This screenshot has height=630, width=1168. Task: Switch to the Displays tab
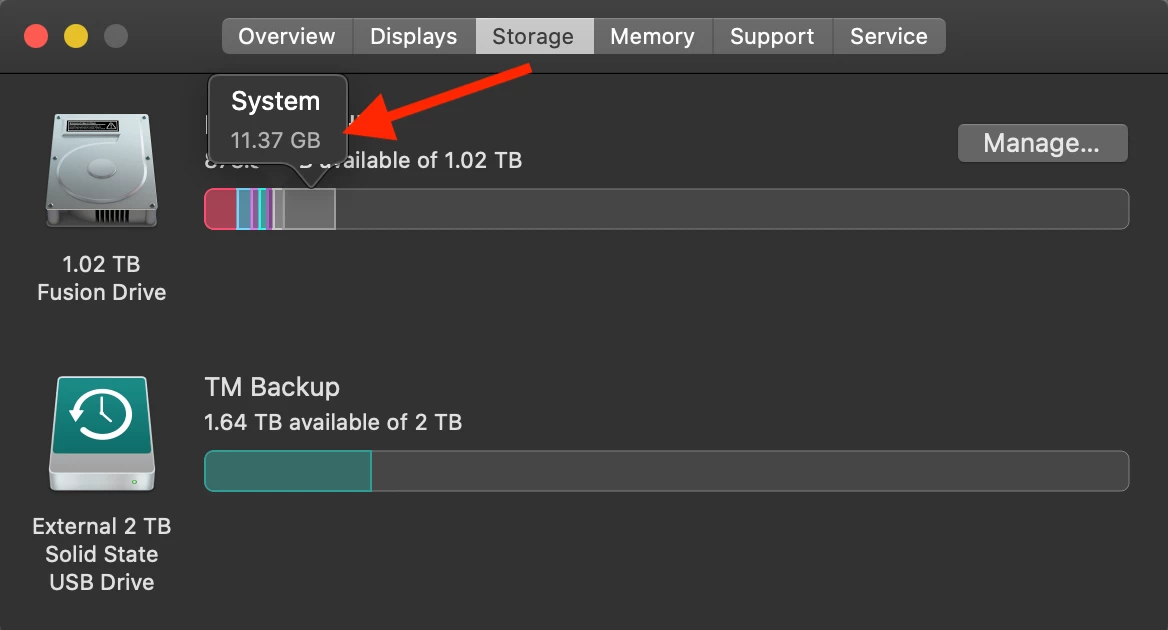tap(413, 36)
